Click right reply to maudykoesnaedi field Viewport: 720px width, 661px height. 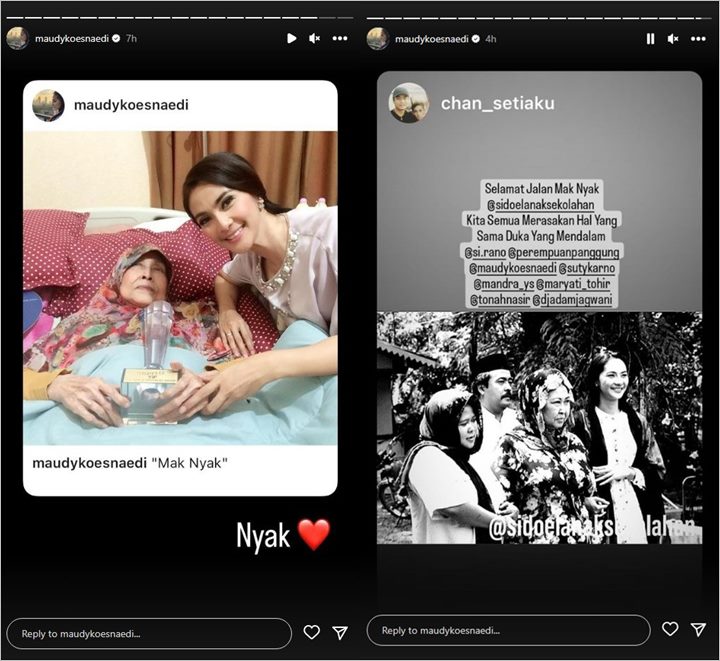point(508,630)
